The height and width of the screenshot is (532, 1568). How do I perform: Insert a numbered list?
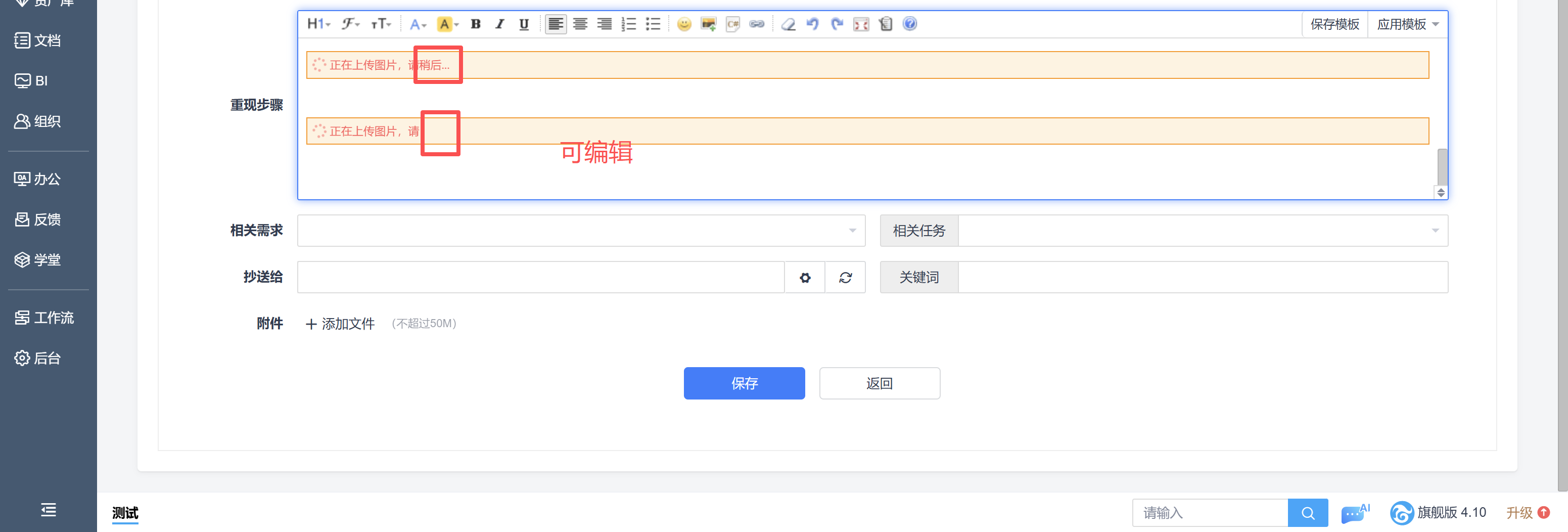[629, 24]
